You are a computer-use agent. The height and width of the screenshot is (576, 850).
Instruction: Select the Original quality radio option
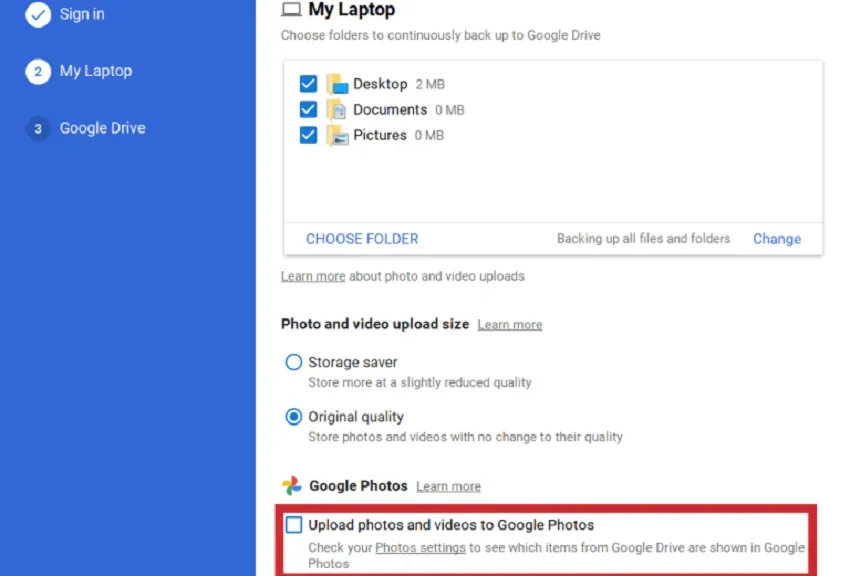tap(294, 417)
